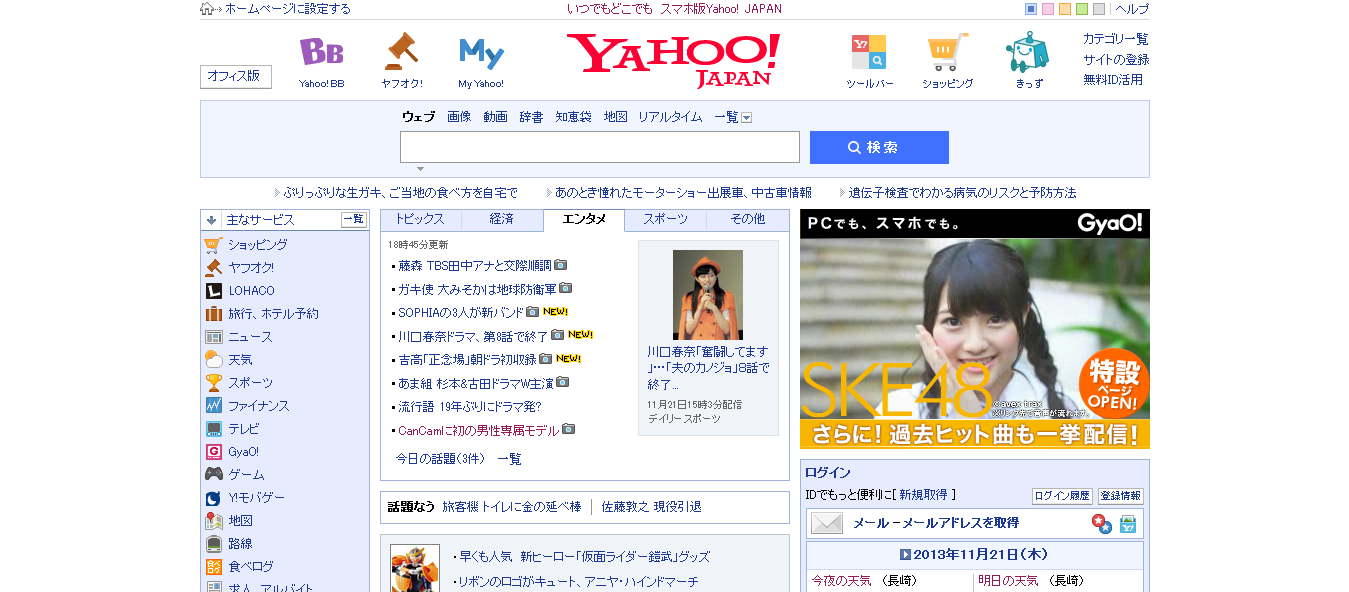Open the small arrow below the search box
This screenshot has width=1349, height=592.
pyautogui.click(x=420, y=169)
